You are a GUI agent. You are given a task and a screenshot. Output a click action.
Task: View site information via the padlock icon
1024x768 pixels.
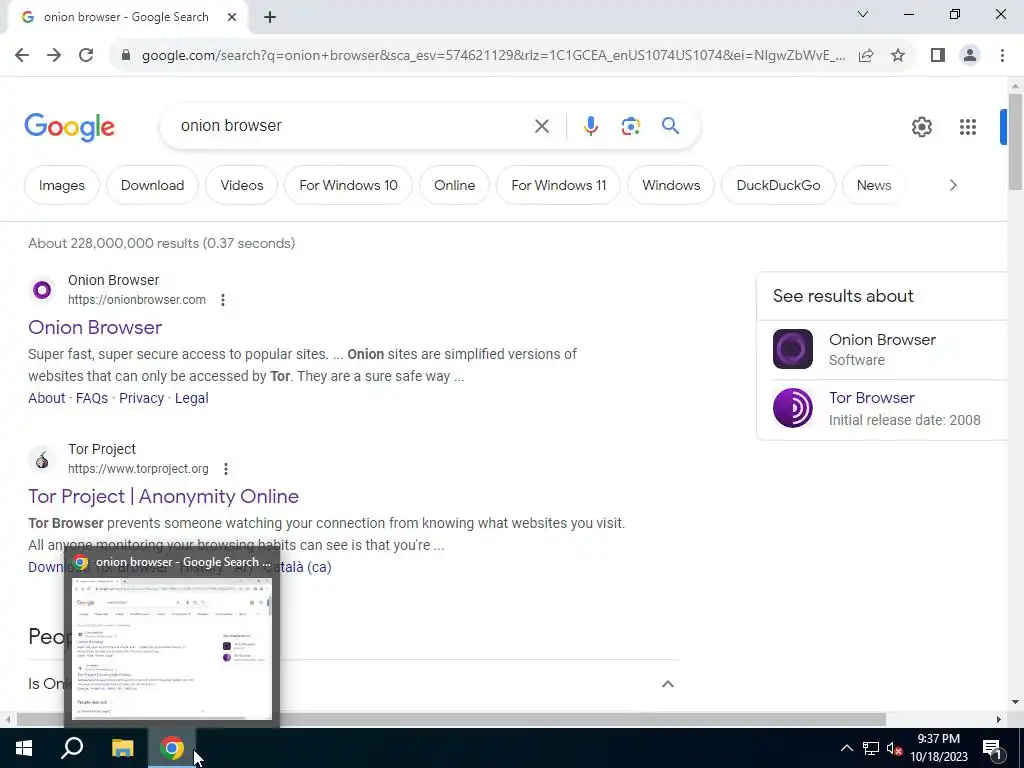pos(126,55)
